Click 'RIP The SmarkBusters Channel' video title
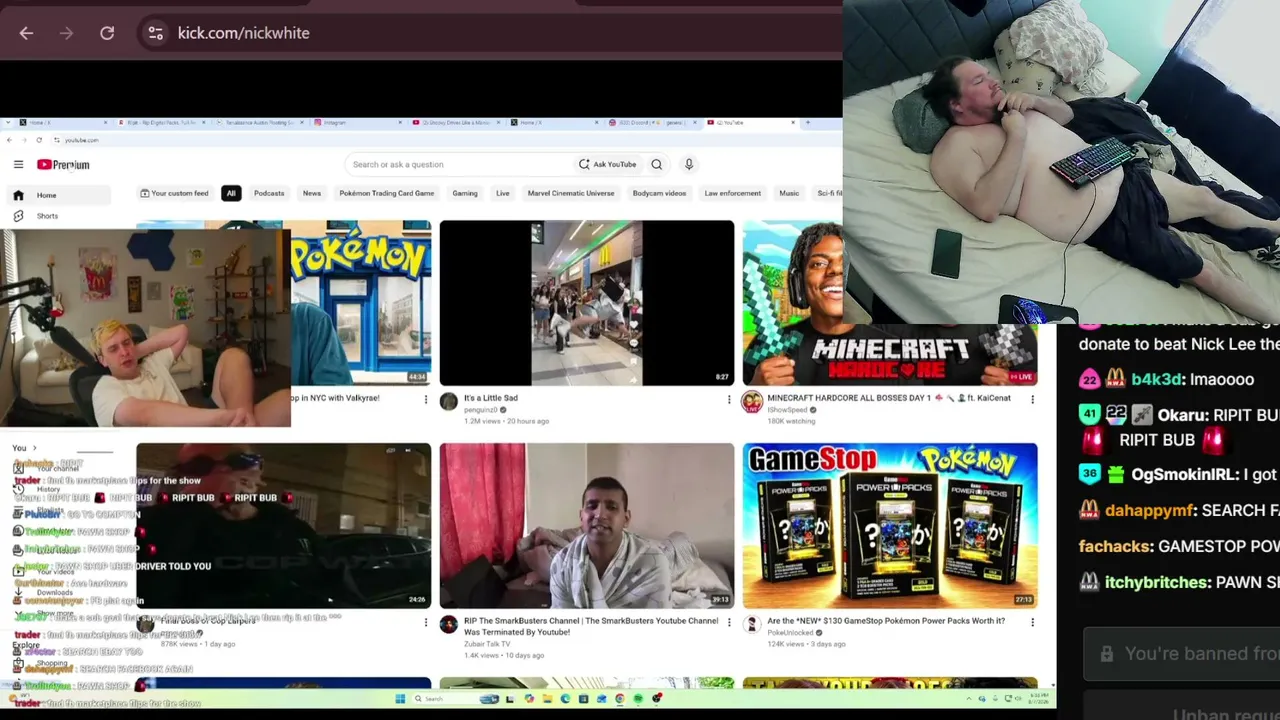 [x=591, y=626]
